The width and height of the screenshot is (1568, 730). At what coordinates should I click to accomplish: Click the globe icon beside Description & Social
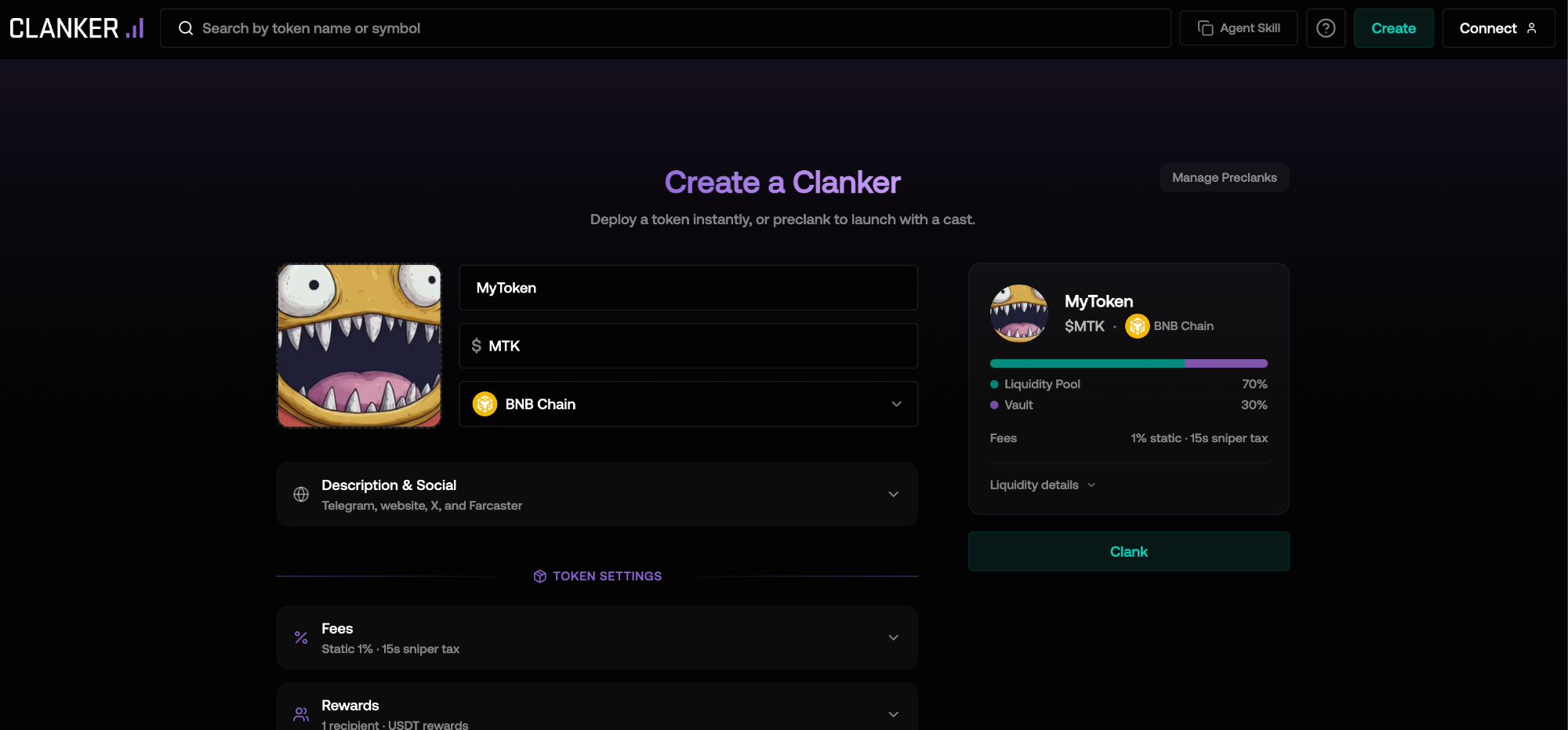click(301, 494)
